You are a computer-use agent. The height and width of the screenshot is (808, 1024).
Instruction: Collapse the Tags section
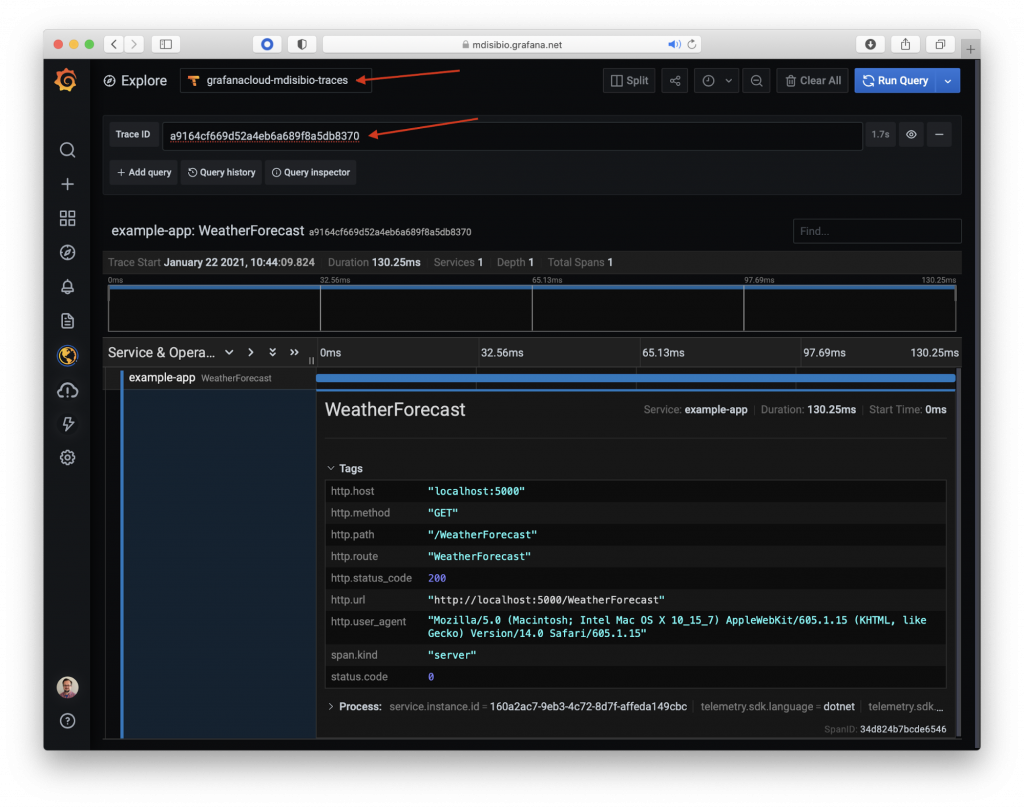(x=345, y=468)
